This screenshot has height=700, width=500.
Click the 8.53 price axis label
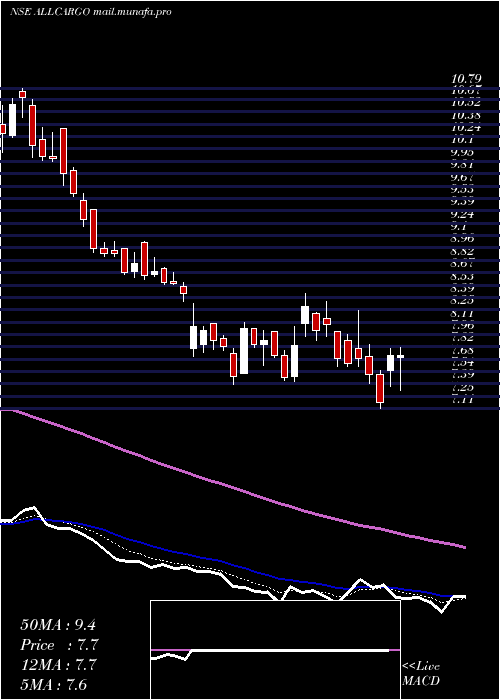pos(464,277)
